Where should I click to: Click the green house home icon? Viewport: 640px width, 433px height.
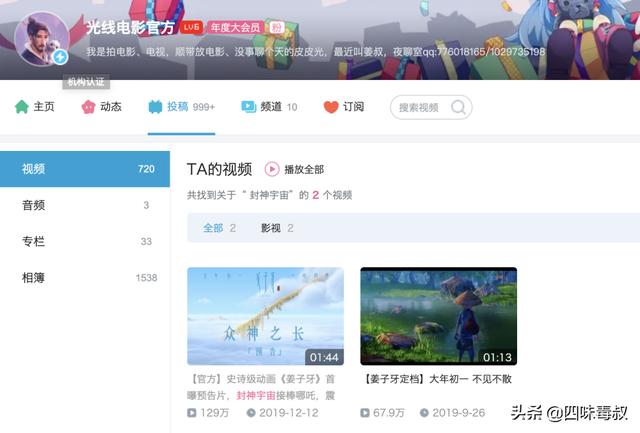pos(22,107)
